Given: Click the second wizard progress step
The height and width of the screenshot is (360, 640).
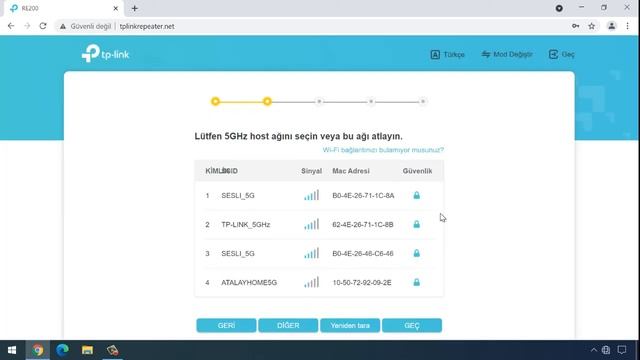Looking at the screenshot, I should 267,101.
